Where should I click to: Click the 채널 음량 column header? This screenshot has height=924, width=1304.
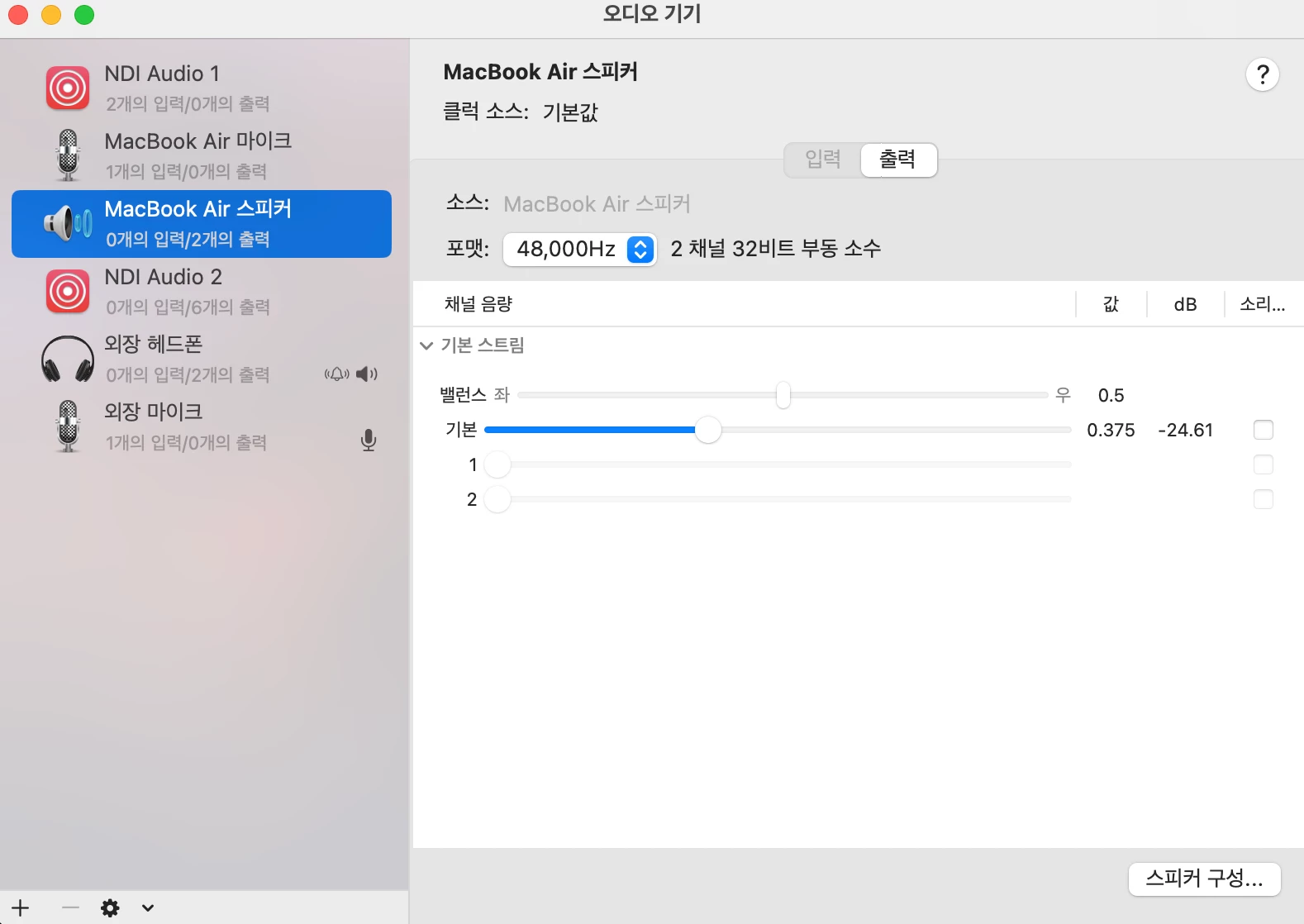coord(478,304)
